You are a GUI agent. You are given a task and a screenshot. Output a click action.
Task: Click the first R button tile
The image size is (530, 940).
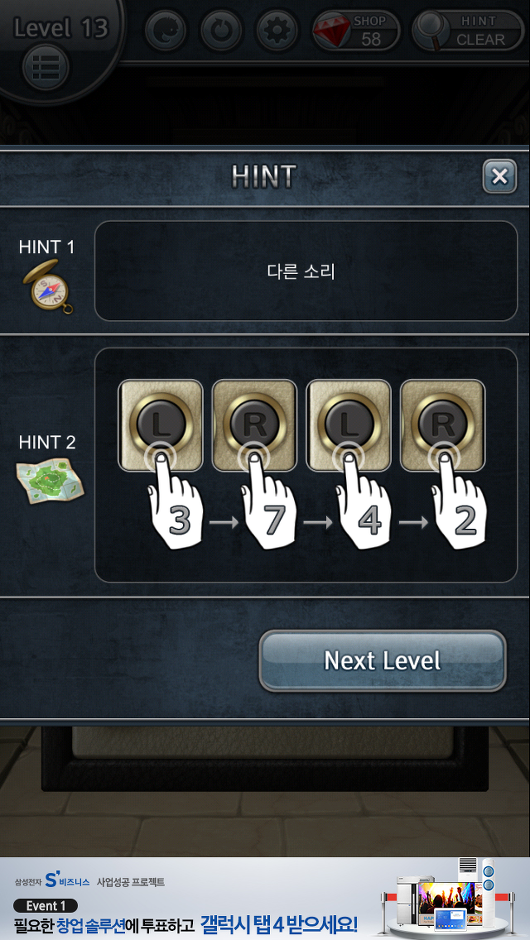tap(255, 425)
